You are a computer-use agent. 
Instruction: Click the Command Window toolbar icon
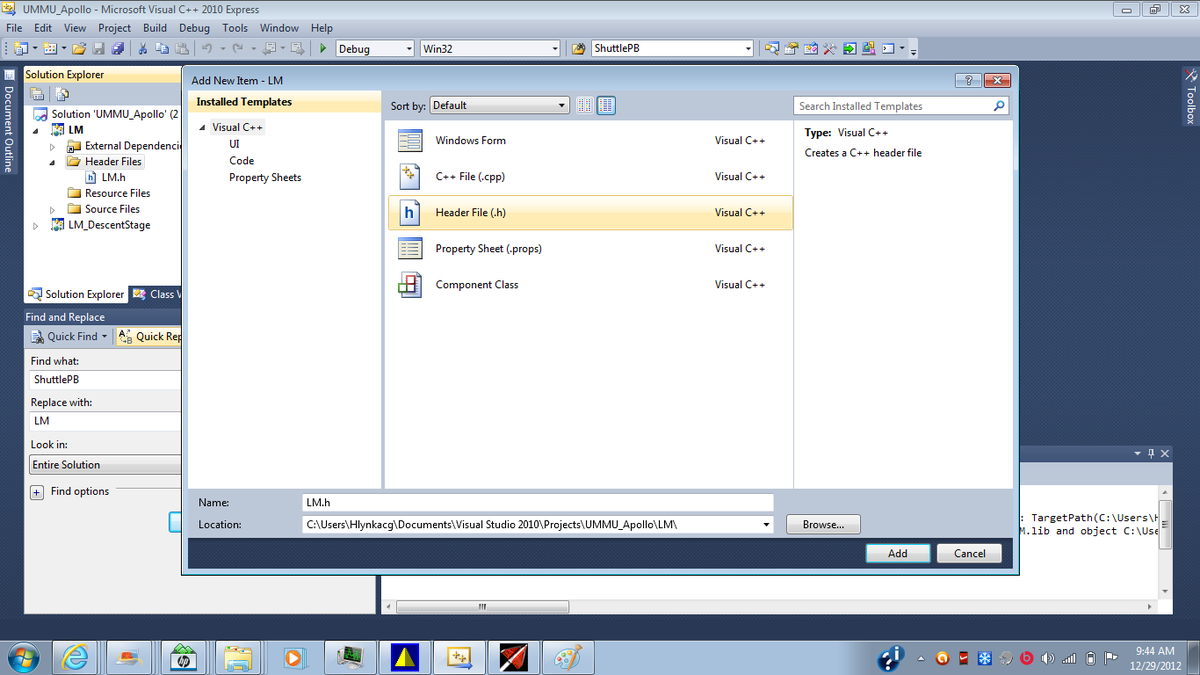coord(888,48)
